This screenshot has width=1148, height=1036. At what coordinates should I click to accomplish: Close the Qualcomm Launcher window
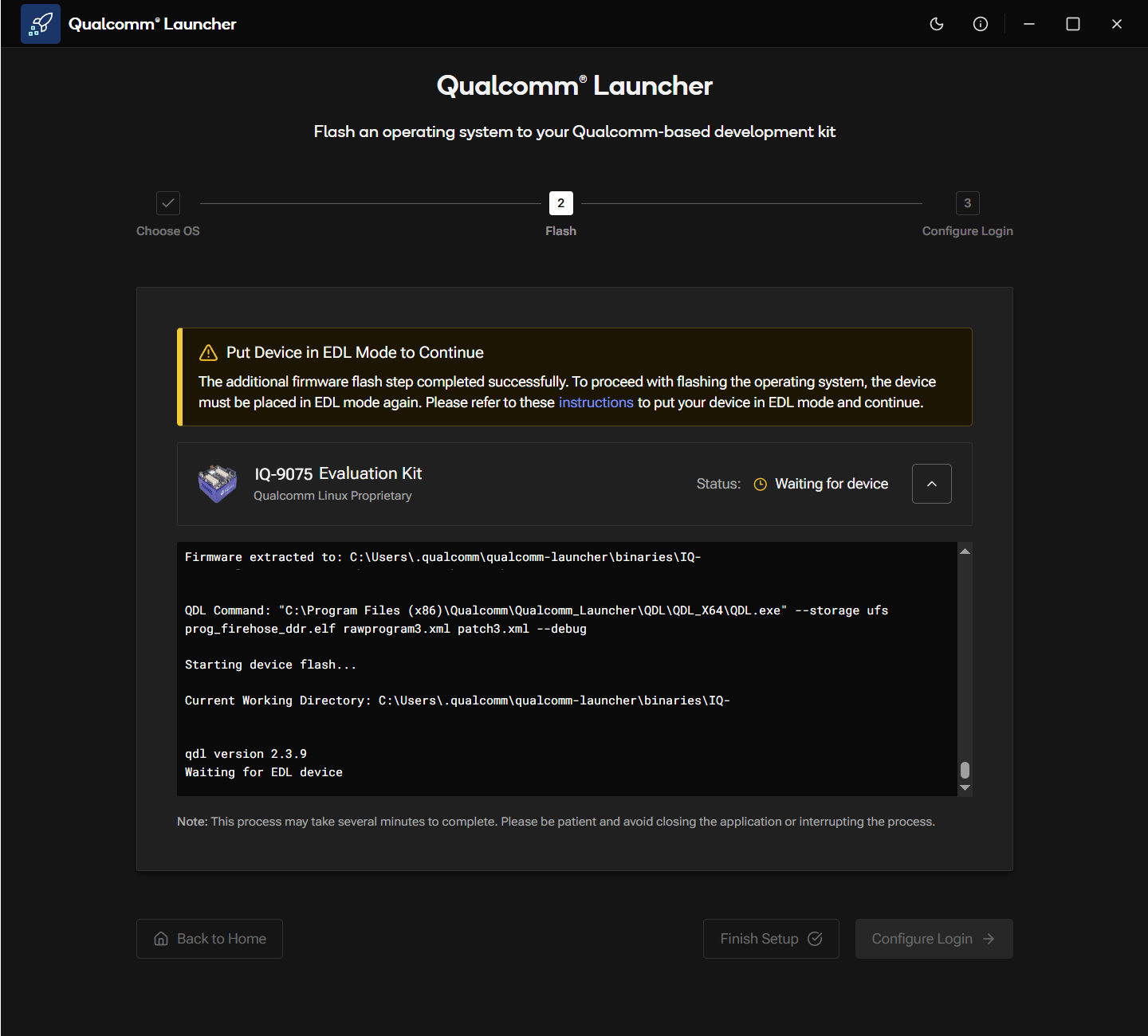[1117, 24]
